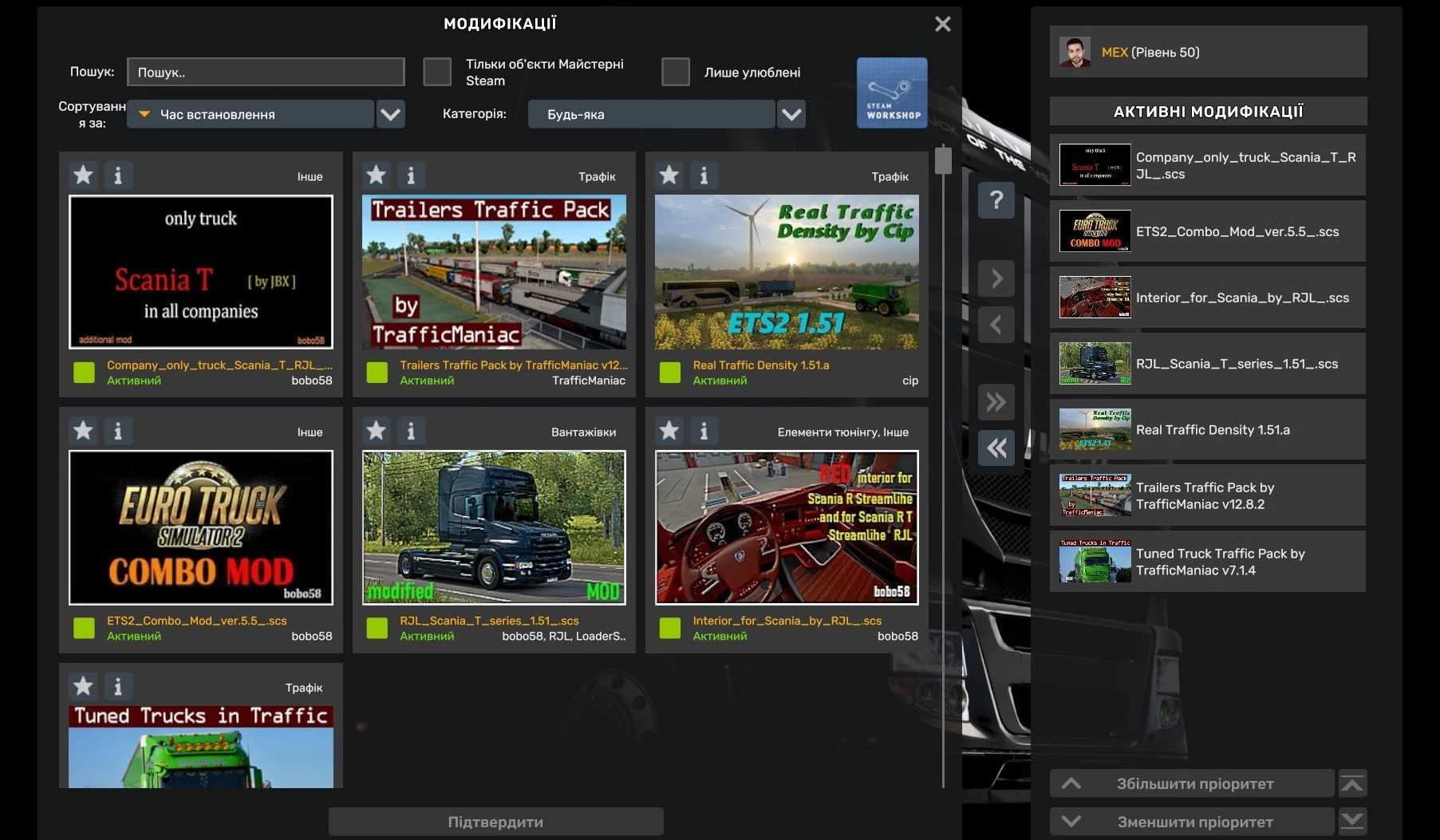Expand the sort by install time dropdown

[390, 114]
